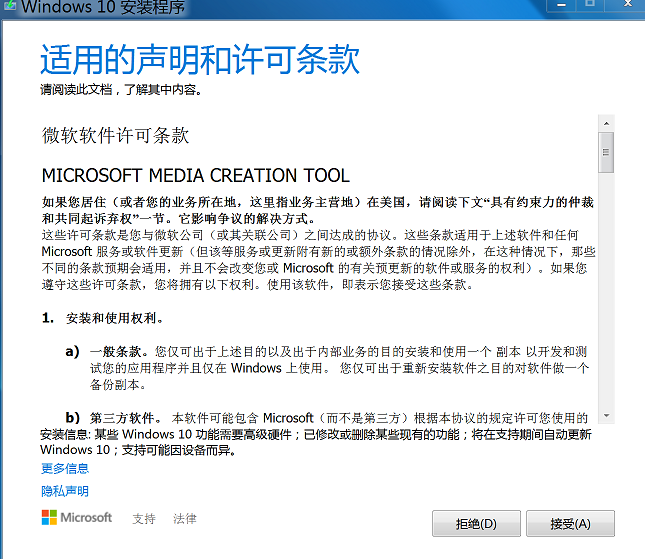Viewport: 645px width, 559px height.
Task: Click the license scrollbar up arrow
Action: [606, 123]
